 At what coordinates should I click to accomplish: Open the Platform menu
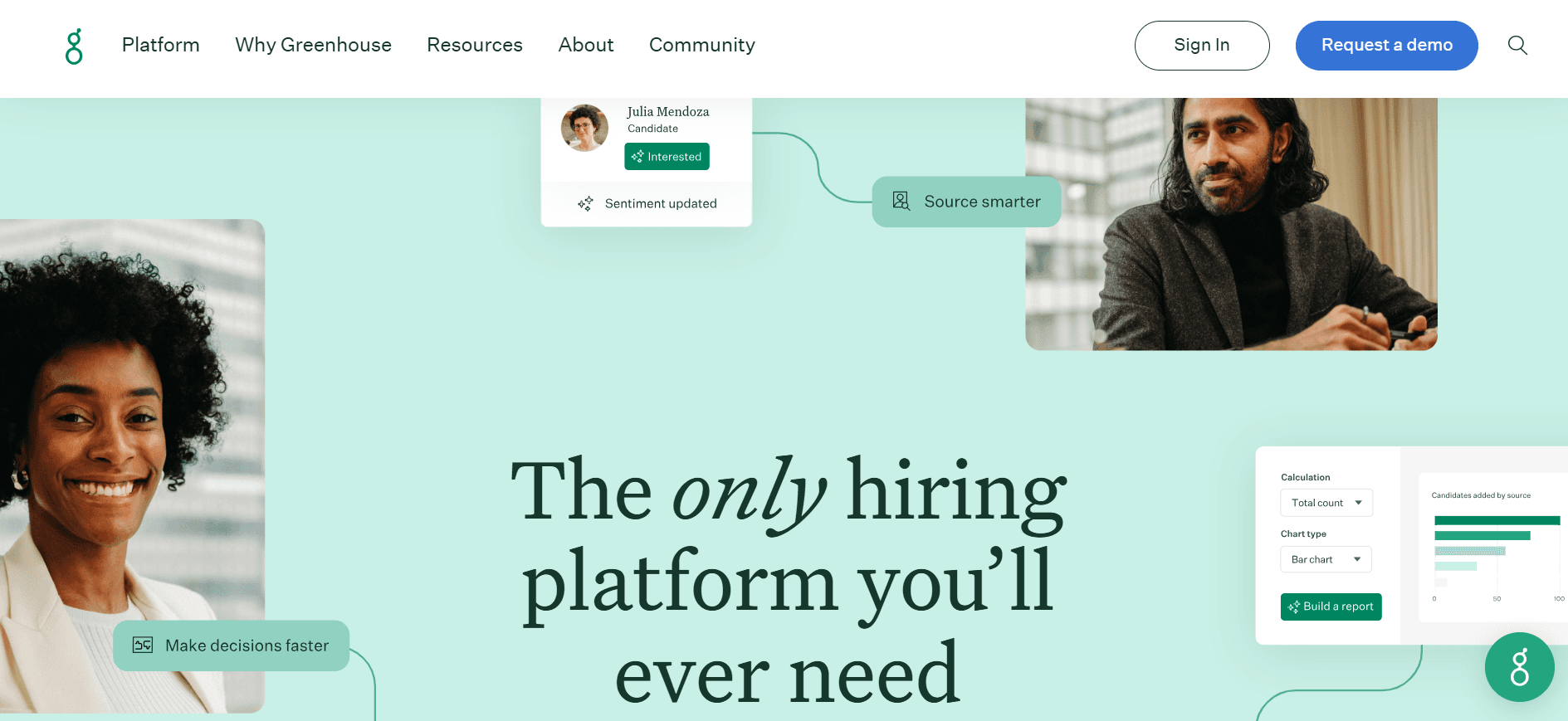(x=161, y=45)
